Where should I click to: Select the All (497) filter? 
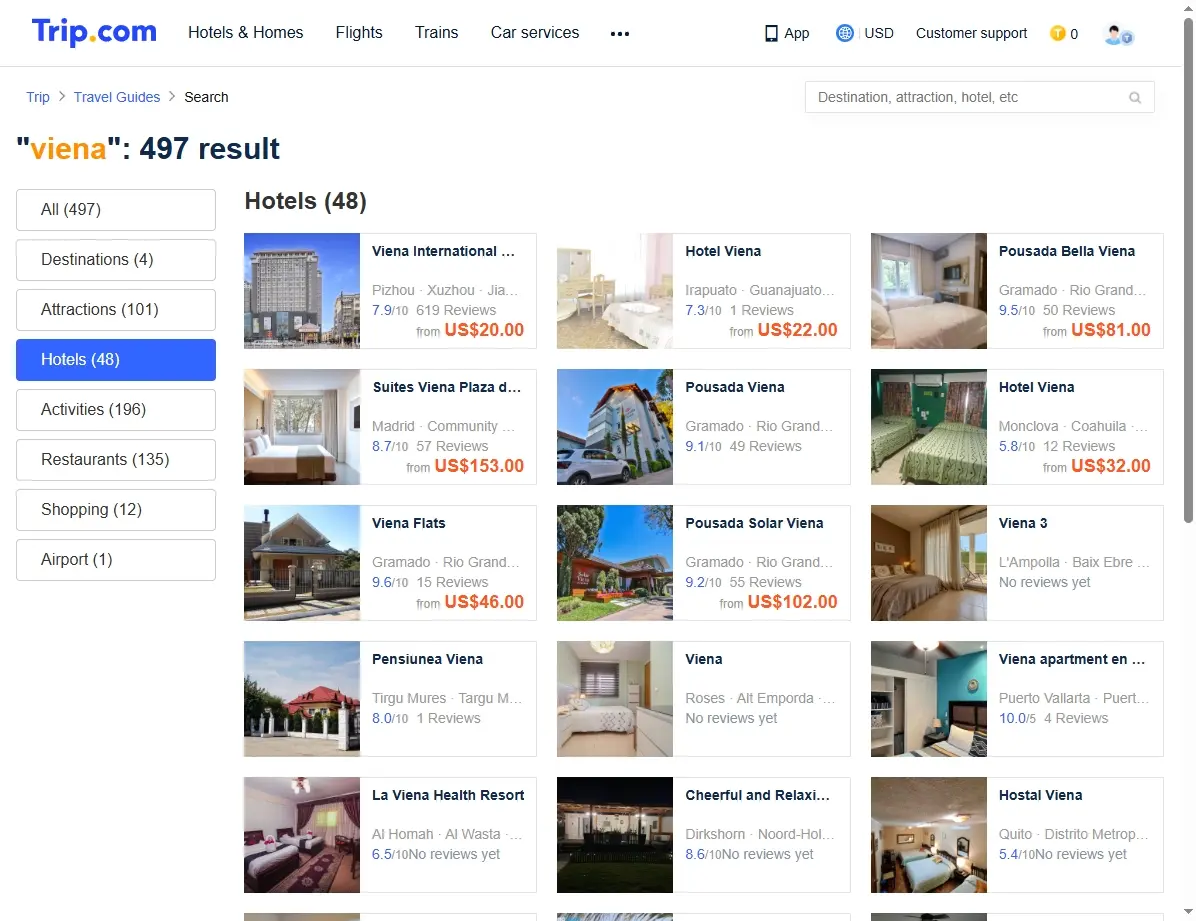[x=116, y=210]
